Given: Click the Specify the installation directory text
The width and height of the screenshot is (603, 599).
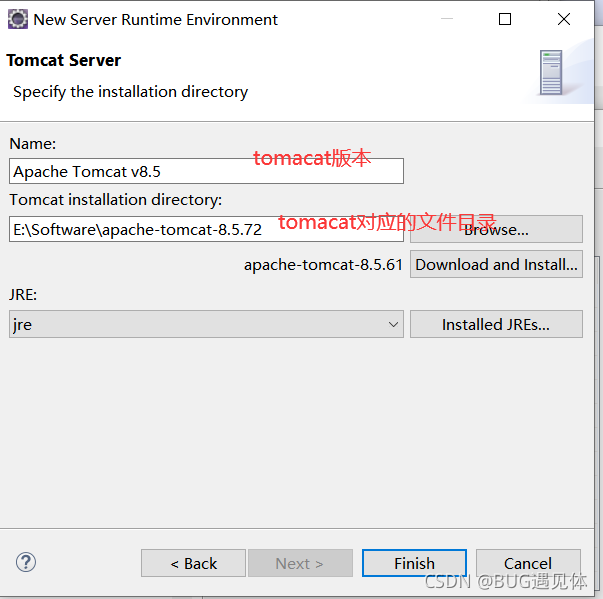Looking at the screenshot, I should coord(130,91).
